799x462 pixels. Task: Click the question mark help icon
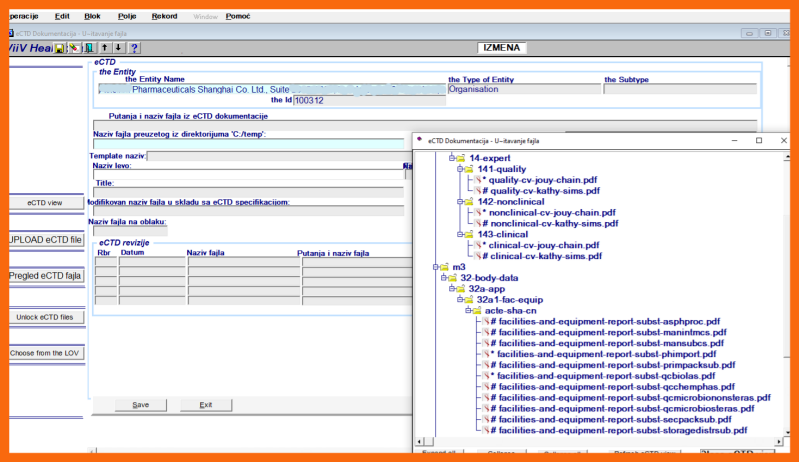tap(134, 48)
